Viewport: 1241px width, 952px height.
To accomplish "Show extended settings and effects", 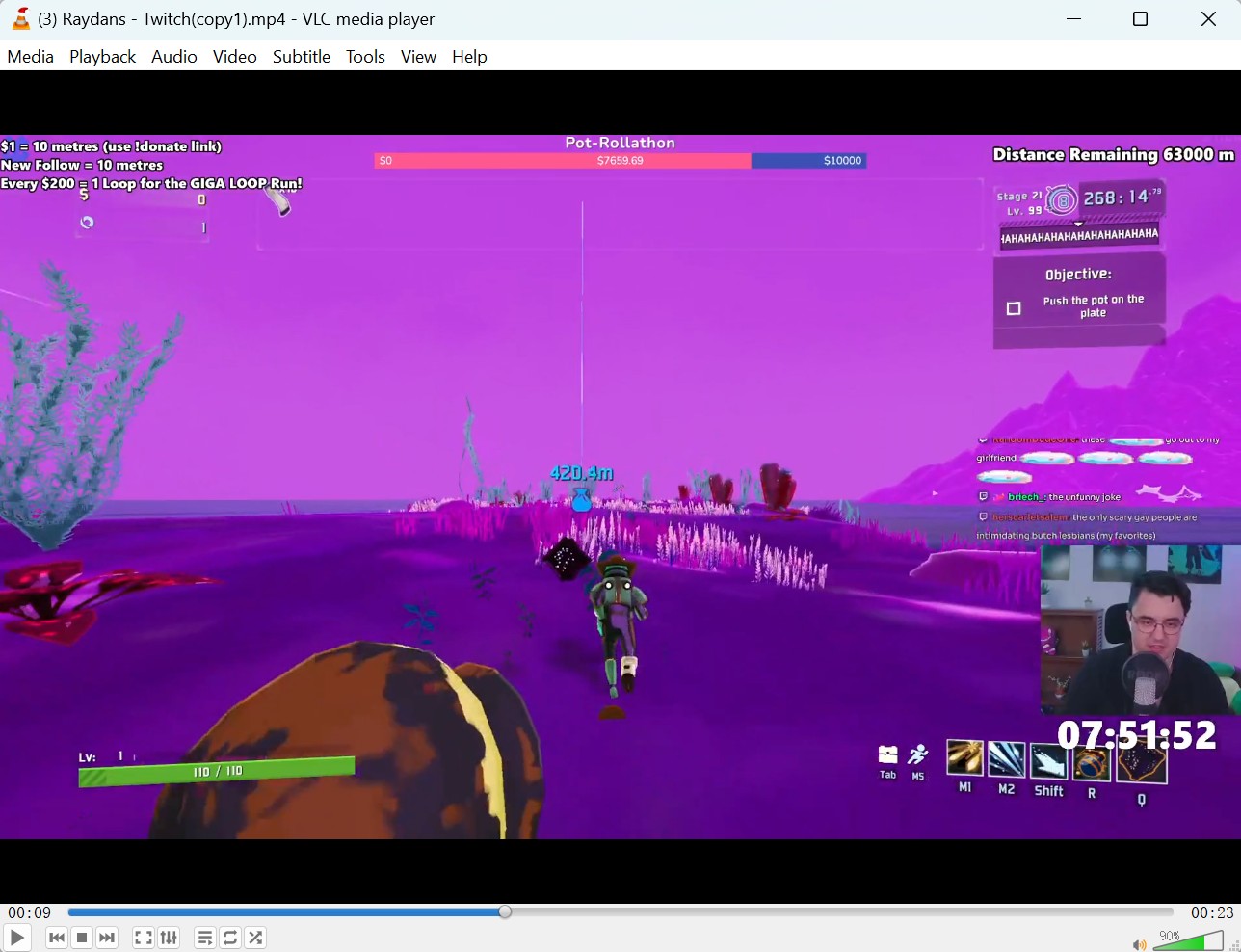I will click(x=169, y=938).
